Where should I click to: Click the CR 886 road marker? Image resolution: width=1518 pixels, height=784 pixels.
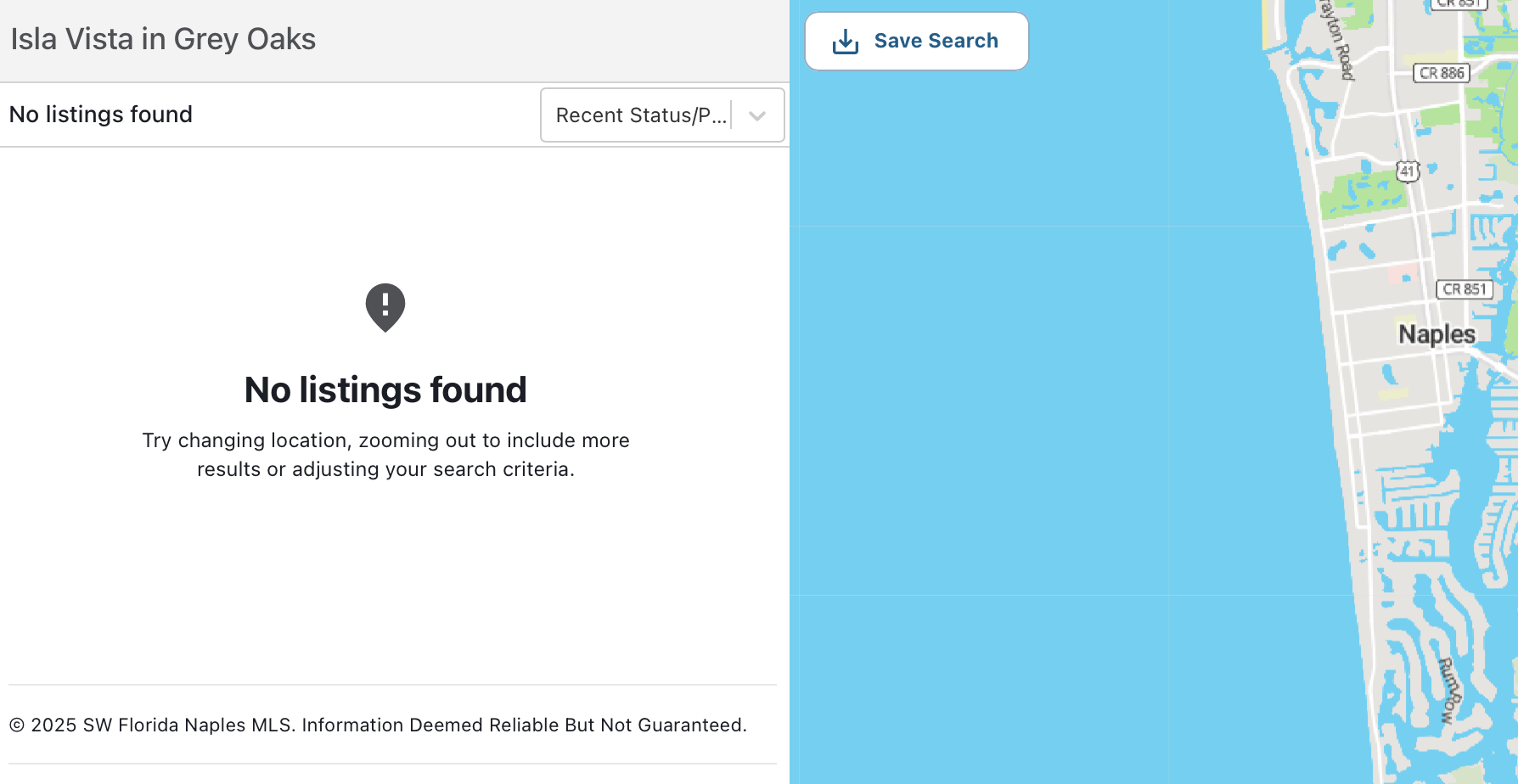1442,73
